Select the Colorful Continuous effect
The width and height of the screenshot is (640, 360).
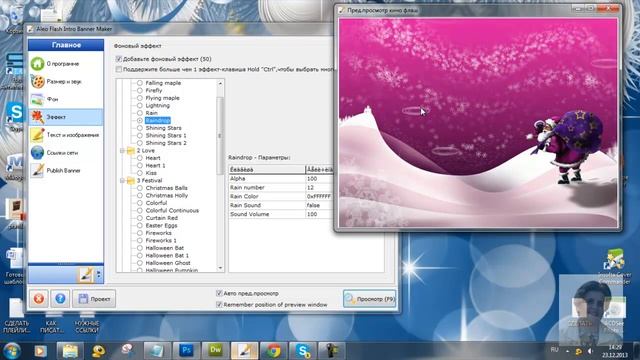tap(172, 211)
